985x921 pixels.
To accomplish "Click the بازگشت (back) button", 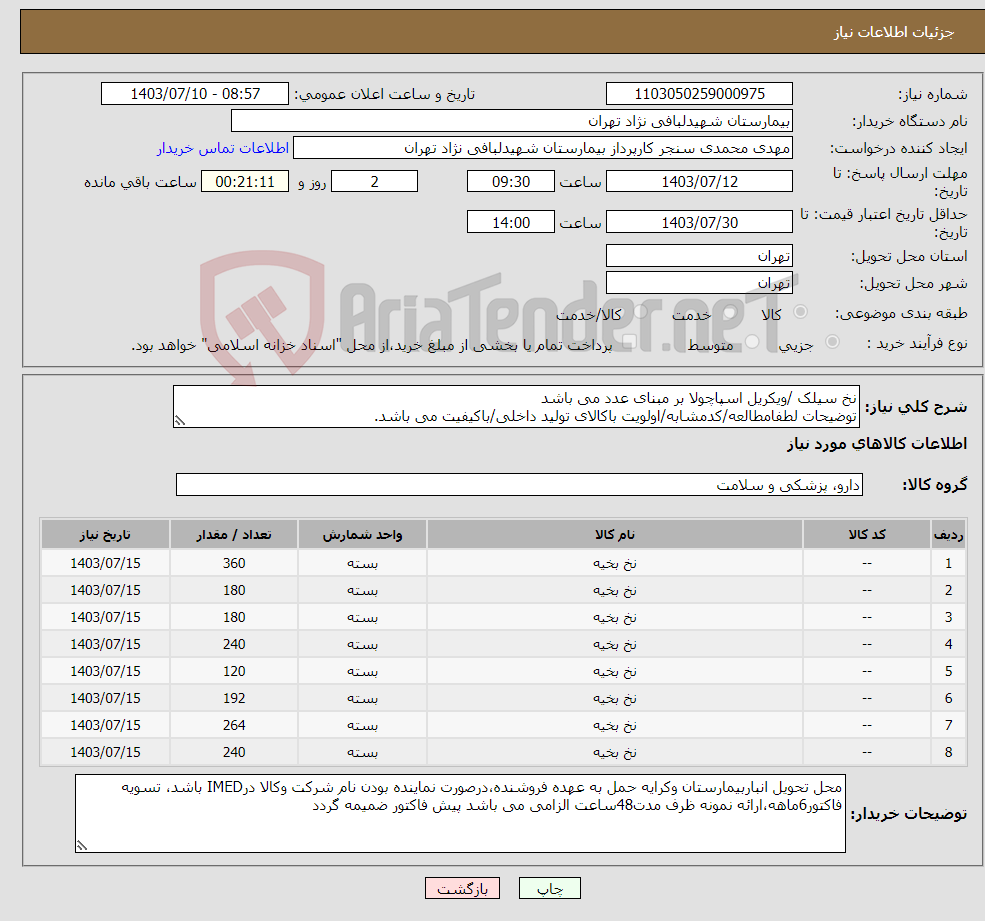I will (462, 888).
